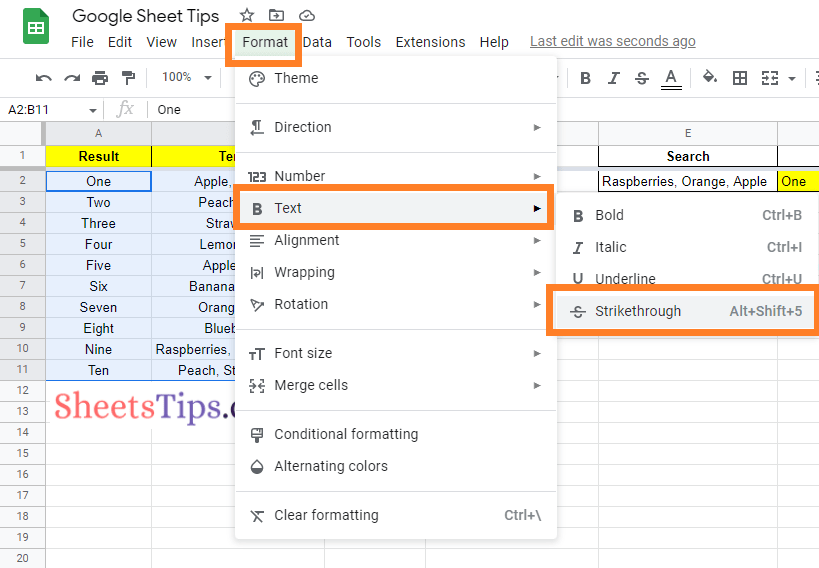
Task: Open the Tools menu
Action: tap(364, 42)
